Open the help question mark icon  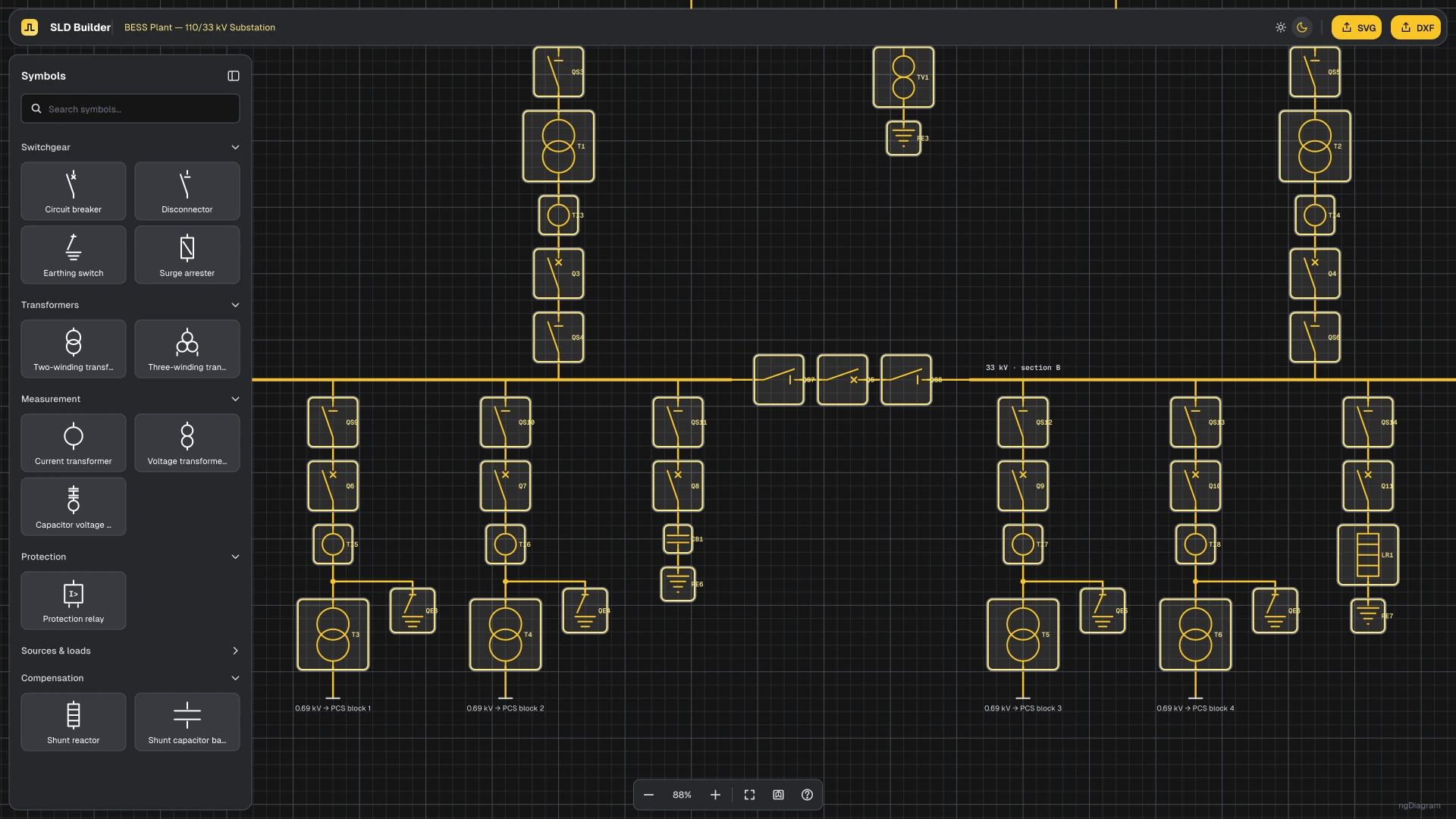pyautogui.click(x=807, y=795)
